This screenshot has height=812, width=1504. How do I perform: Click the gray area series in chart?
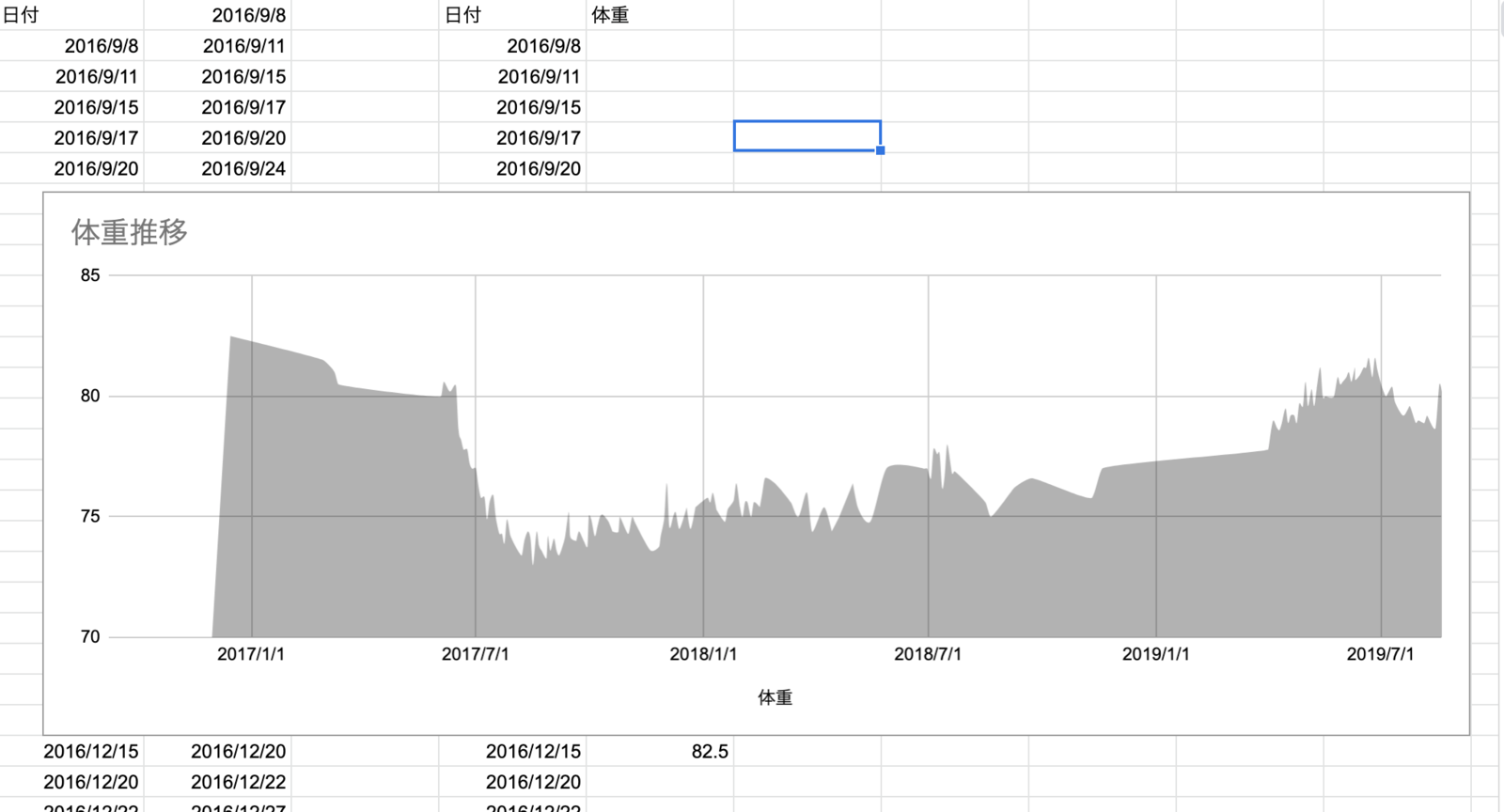(827, 564)
